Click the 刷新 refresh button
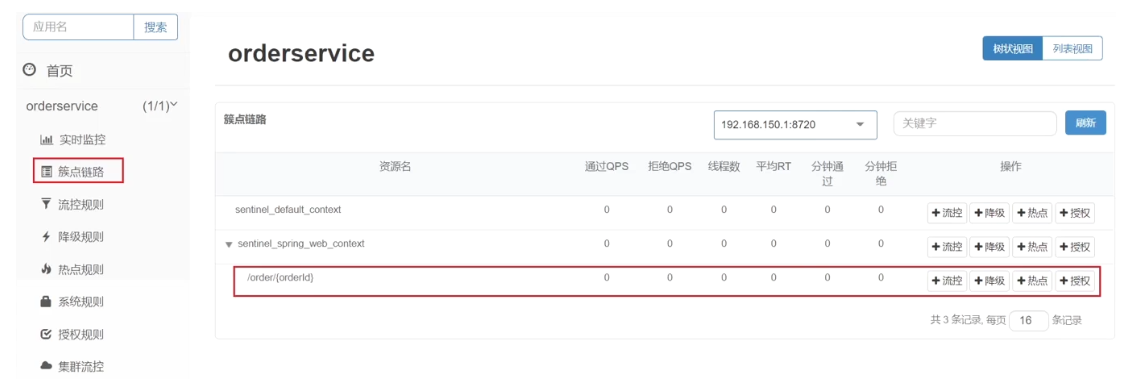The width and height of the screenshot is (1144, 388). pos(1086,123)
